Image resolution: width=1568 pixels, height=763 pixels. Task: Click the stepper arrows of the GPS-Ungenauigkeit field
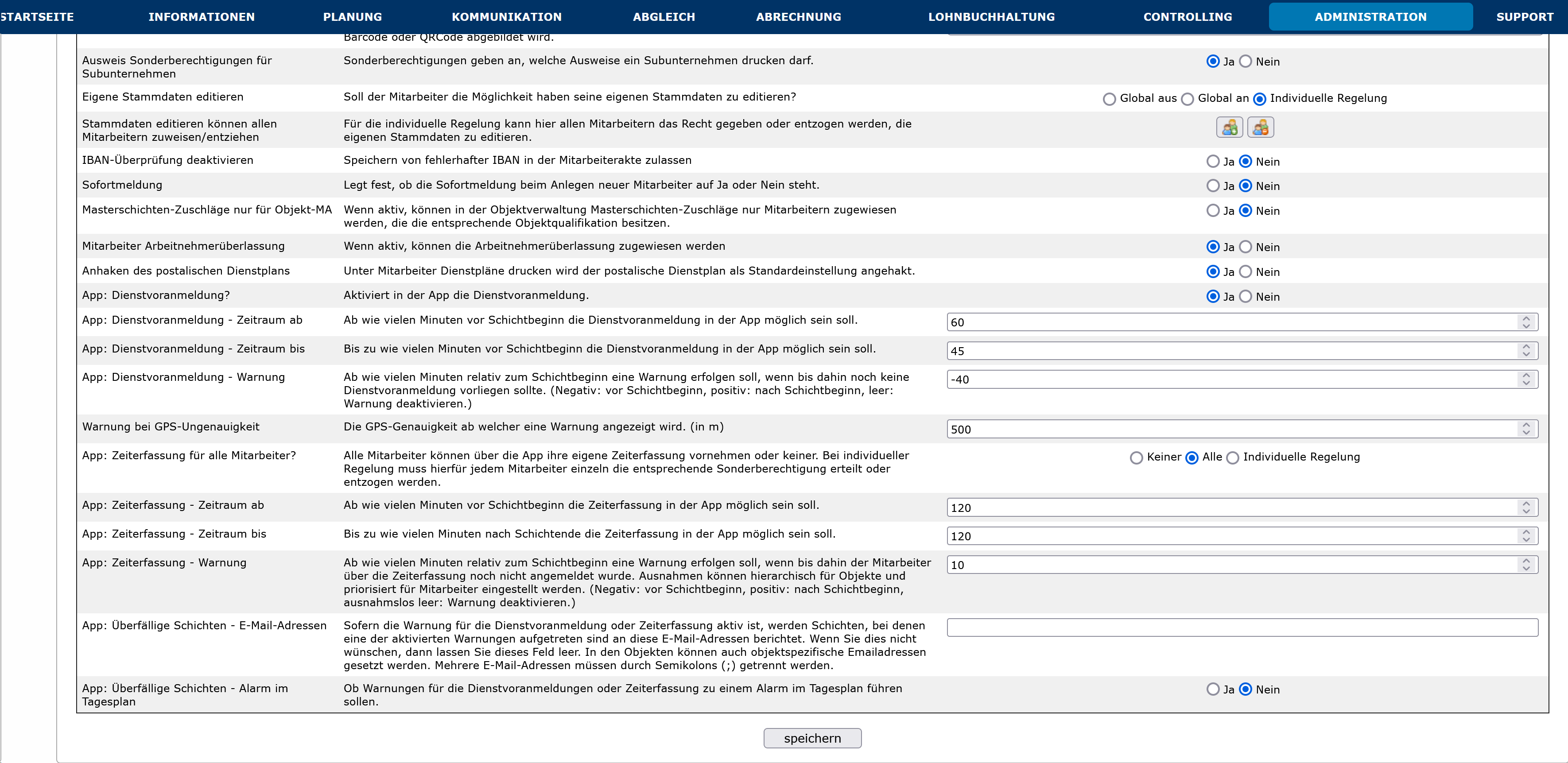pyautogui.click(x=1526, y=429)
